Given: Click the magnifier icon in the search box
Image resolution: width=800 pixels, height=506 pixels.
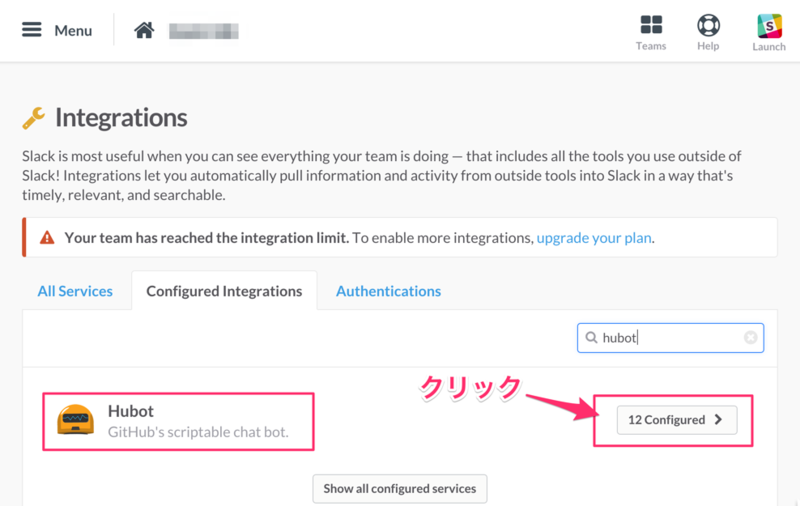Looking at the screenshot, I should [591, 338].
